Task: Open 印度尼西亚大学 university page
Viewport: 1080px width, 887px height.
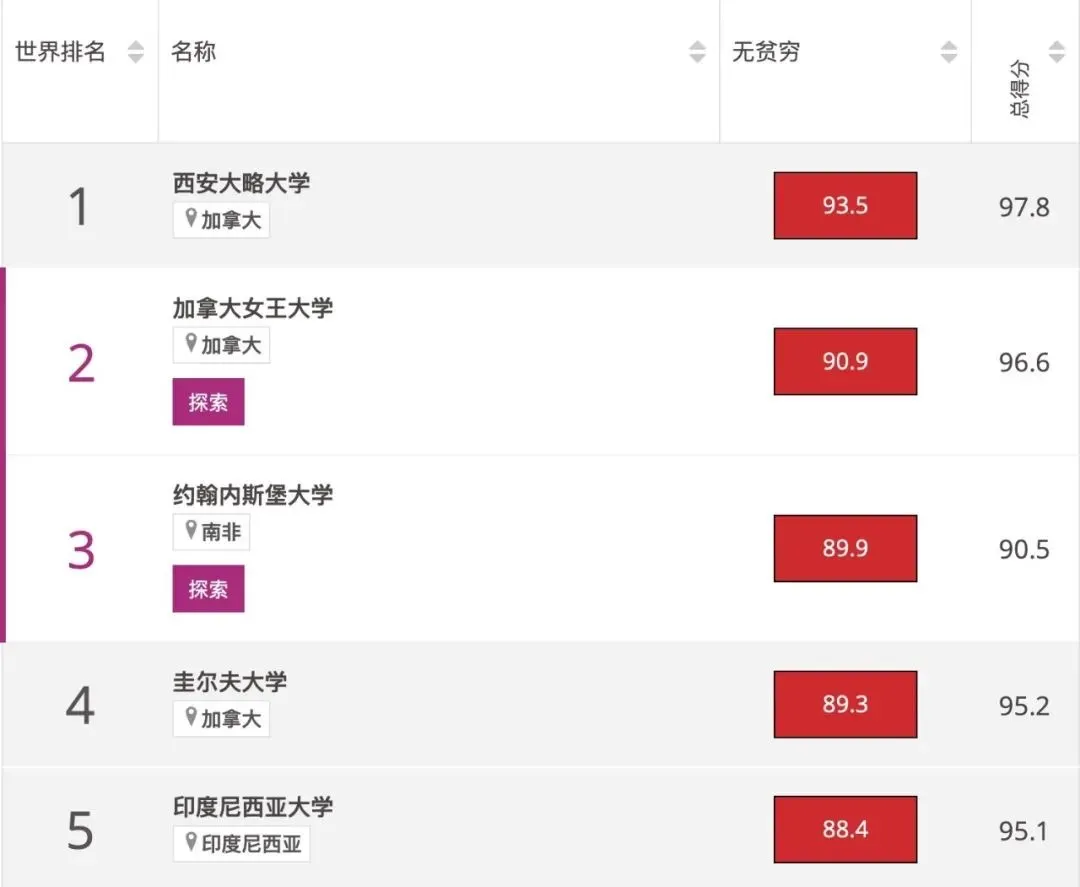Action: 252,807
